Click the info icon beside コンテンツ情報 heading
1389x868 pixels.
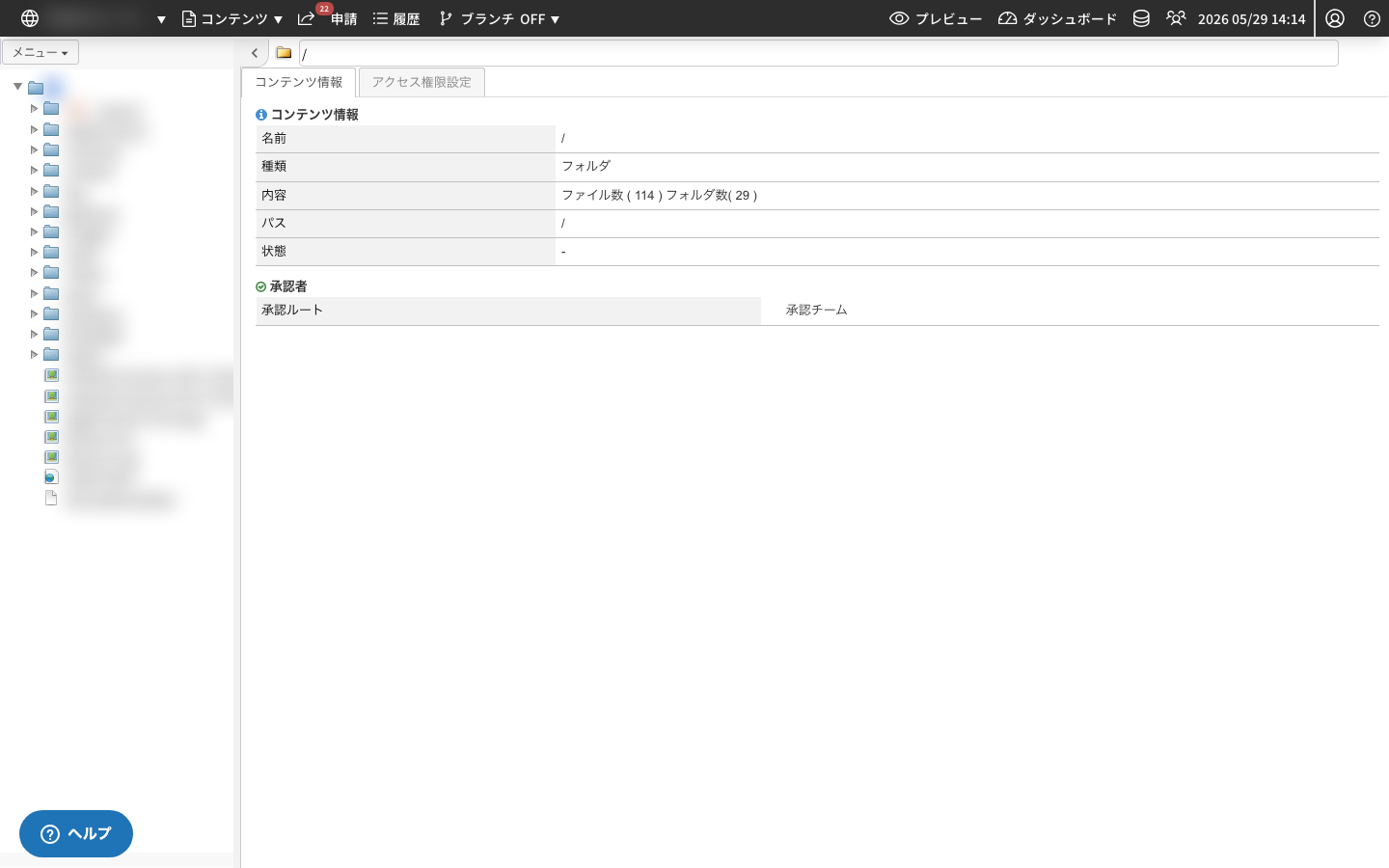pyautogui.click(x=261, y=115)
